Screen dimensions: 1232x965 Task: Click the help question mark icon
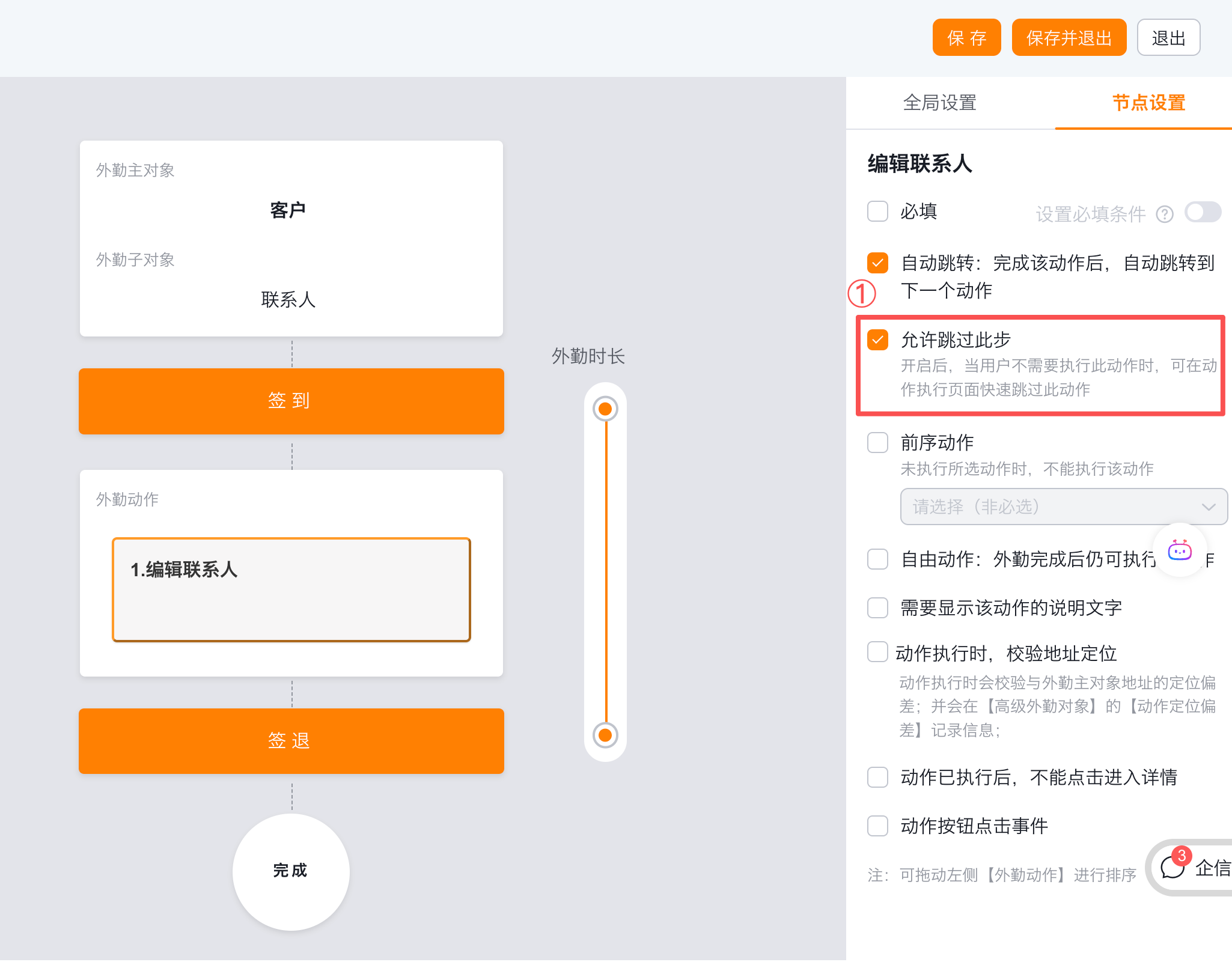pos(1164,215)
